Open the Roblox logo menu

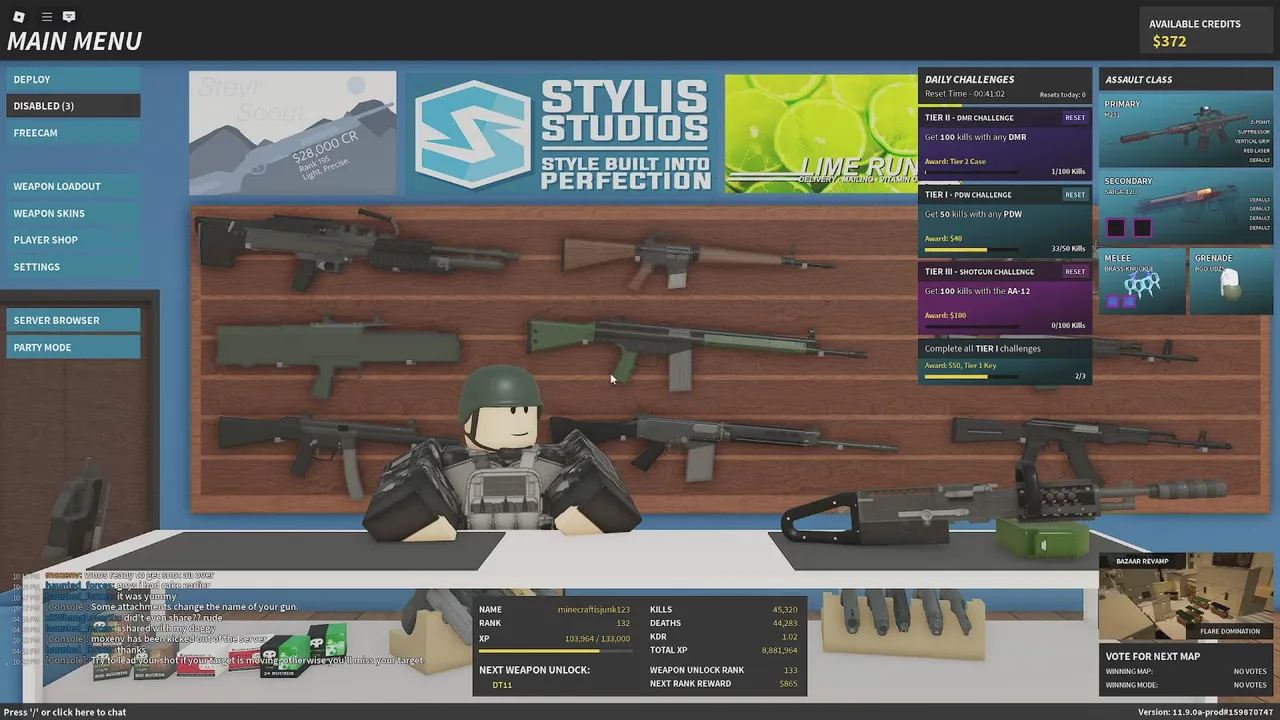(x=18, y=17)
